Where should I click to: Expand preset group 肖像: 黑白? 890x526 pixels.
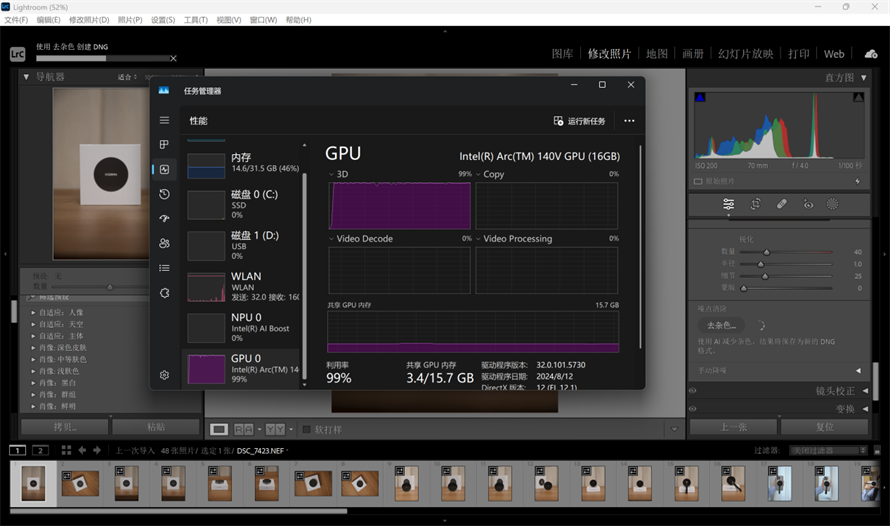pyautogui.click(x=33, y=383)
